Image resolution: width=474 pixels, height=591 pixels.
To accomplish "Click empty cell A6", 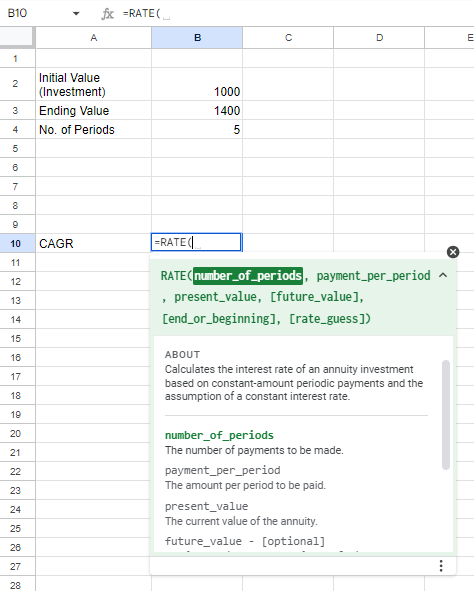I will tap(93, 167).
